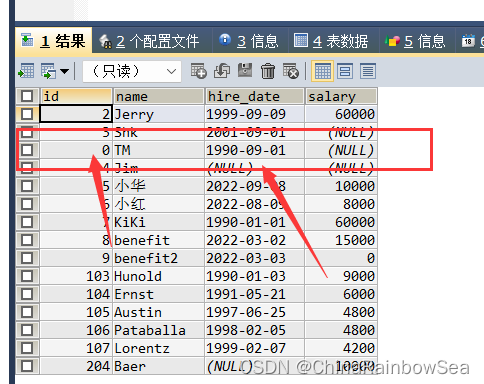Check the Austin row checkbox
Viewport: 484px width, 384px height.
27,312
